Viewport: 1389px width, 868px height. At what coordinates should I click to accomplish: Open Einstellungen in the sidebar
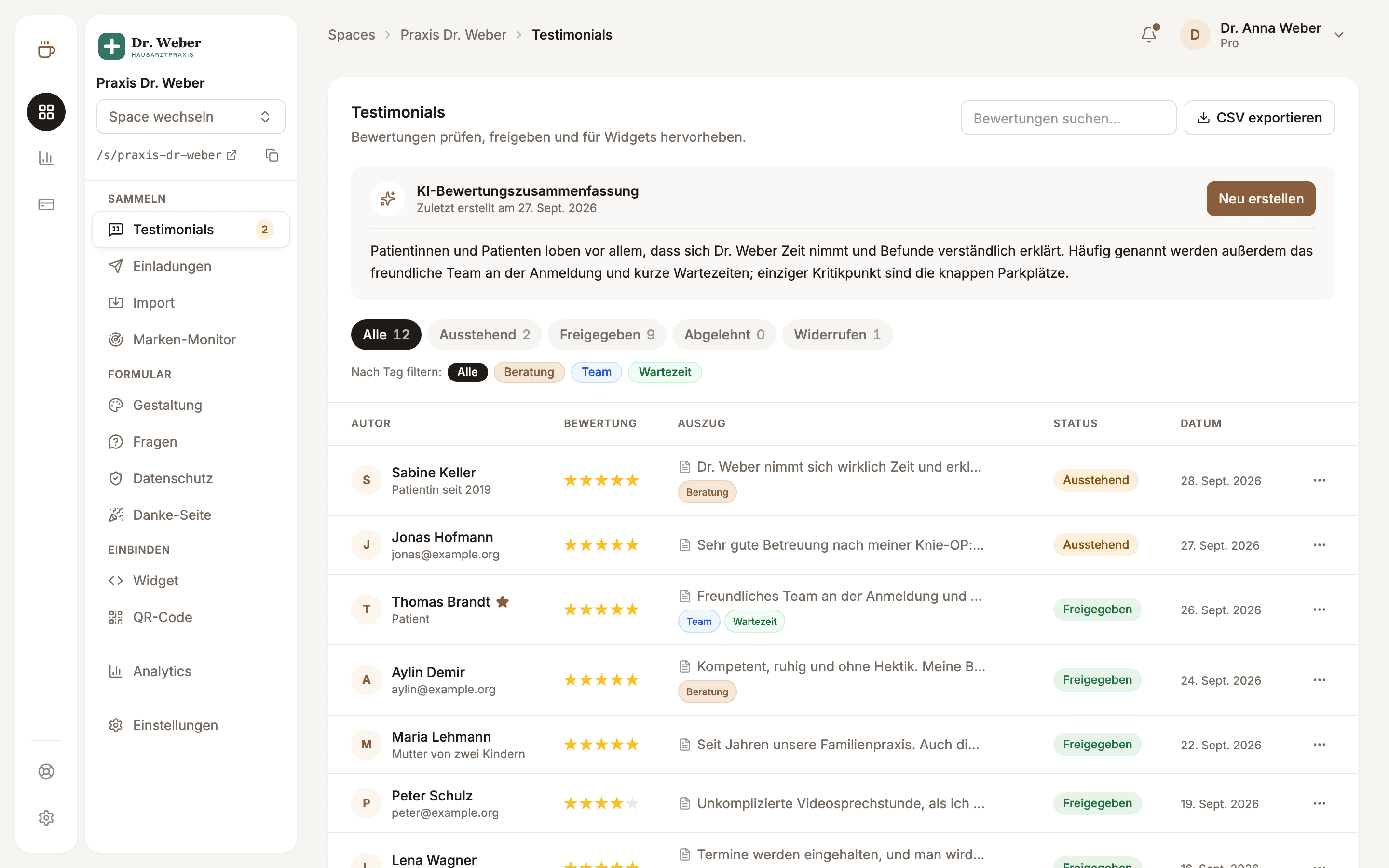(191, 725)
